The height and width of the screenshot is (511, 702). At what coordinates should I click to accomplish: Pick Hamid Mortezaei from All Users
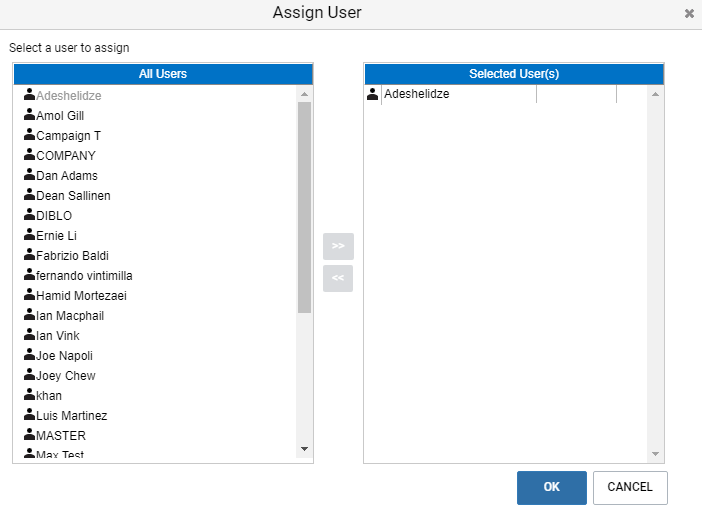(x=81, y=296)
